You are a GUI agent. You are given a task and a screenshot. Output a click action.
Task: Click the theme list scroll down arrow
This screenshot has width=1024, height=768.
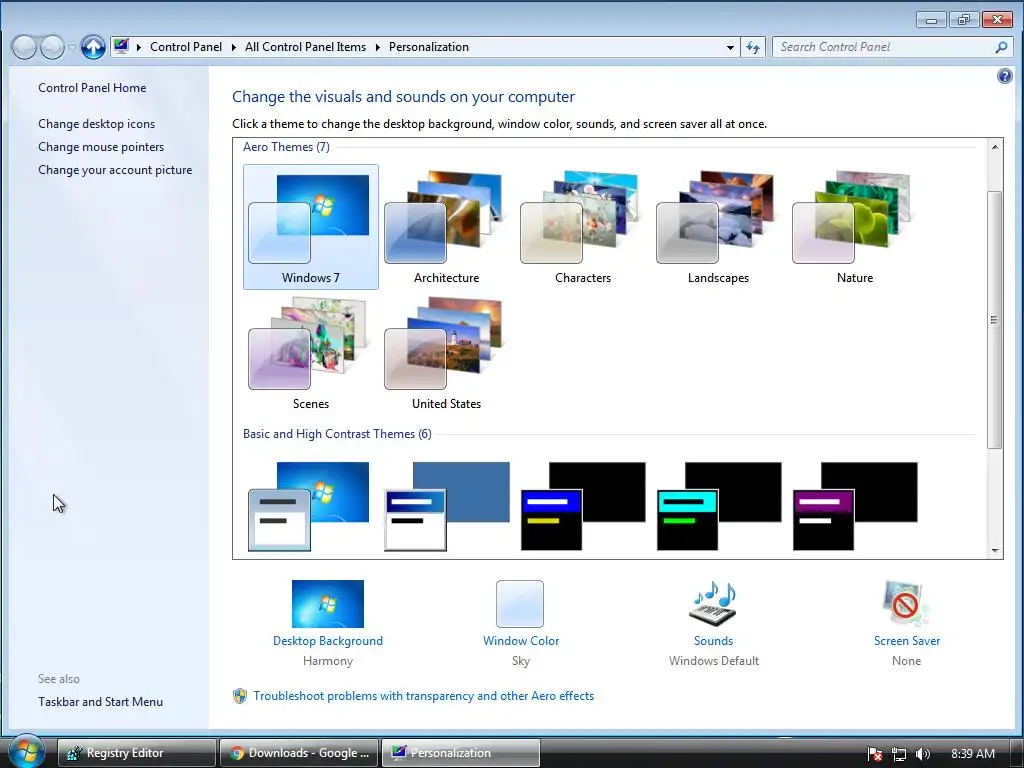(x=995, y=551)
